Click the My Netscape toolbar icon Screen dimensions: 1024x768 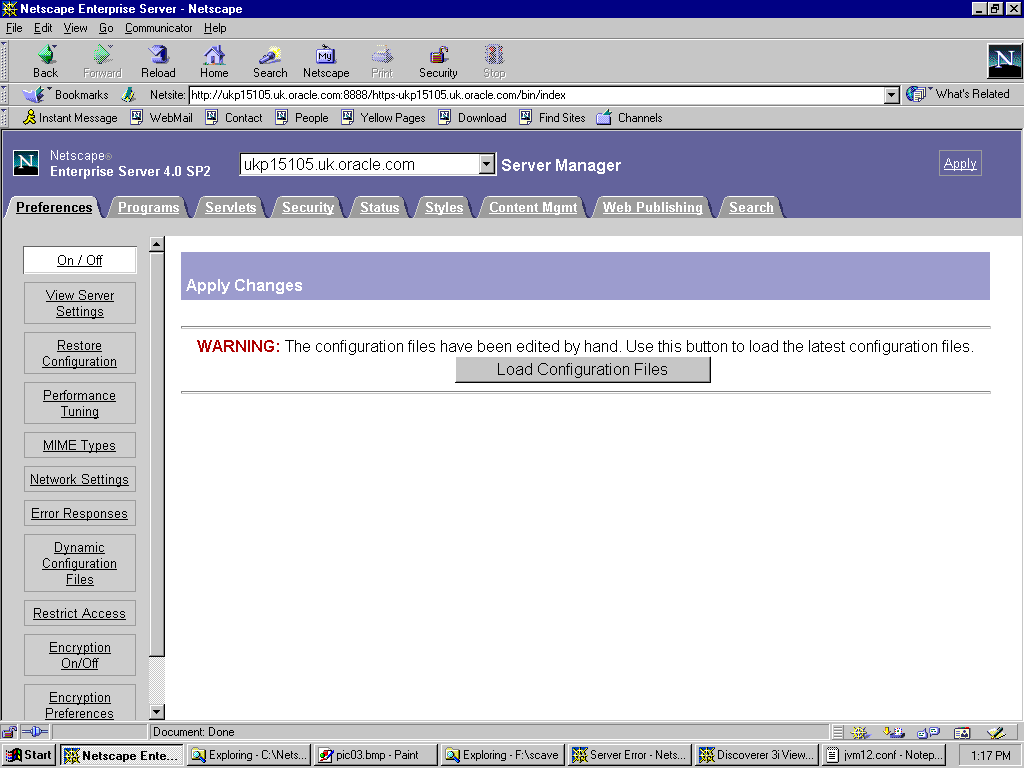coord(326,62)
